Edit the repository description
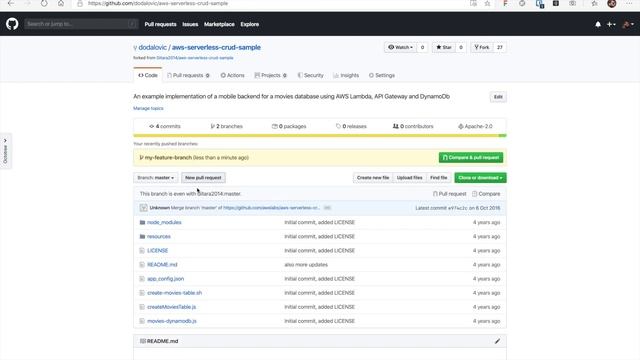Viewport: 640px width, 360px height. coord(498,97)
